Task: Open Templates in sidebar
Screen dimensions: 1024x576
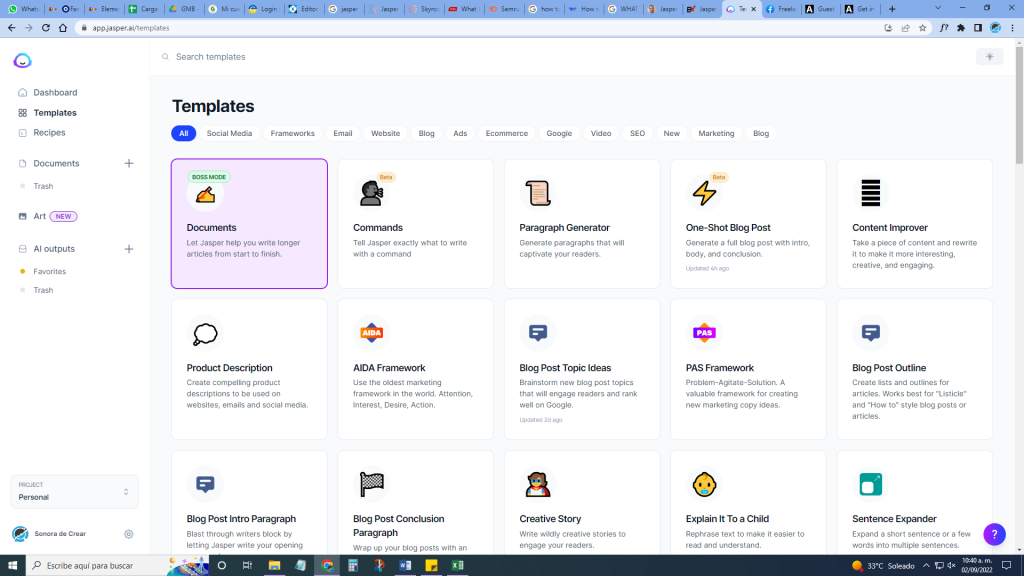Action: coord(55,113)
